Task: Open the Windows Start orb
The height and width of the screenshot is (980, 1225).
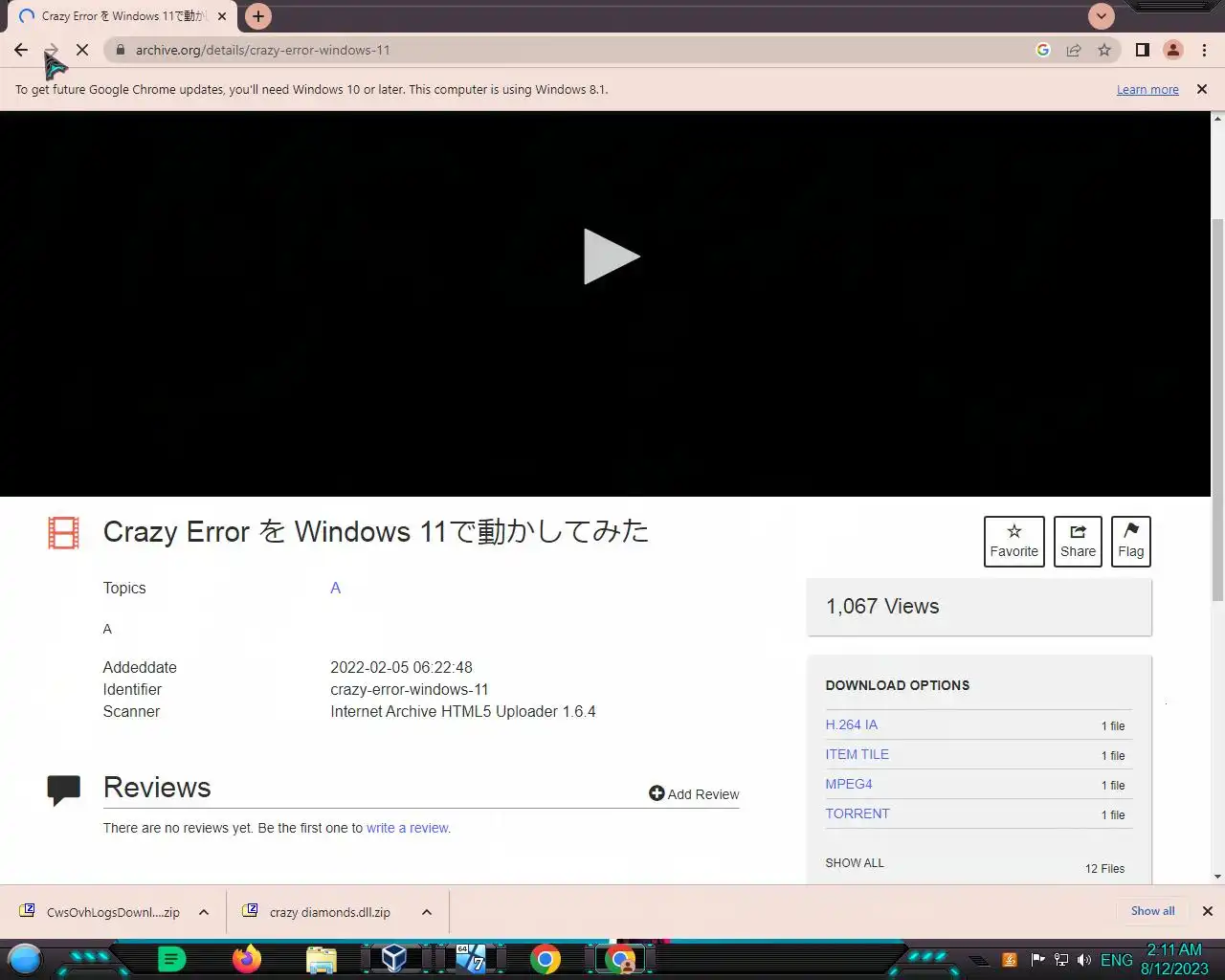Action: (25, 958)
